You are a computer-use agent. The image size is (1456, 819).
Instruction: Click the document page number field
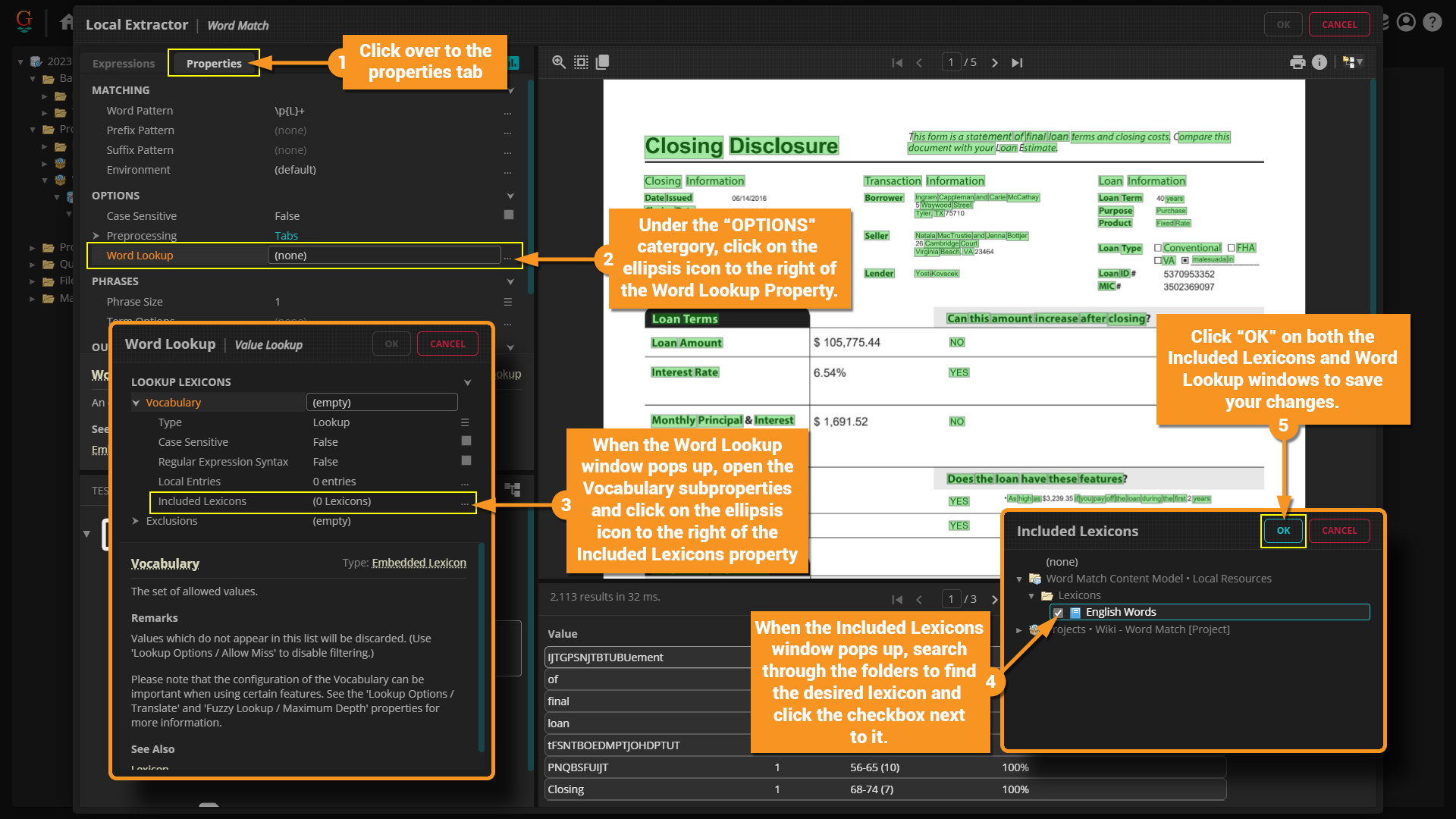click(951, 62)
